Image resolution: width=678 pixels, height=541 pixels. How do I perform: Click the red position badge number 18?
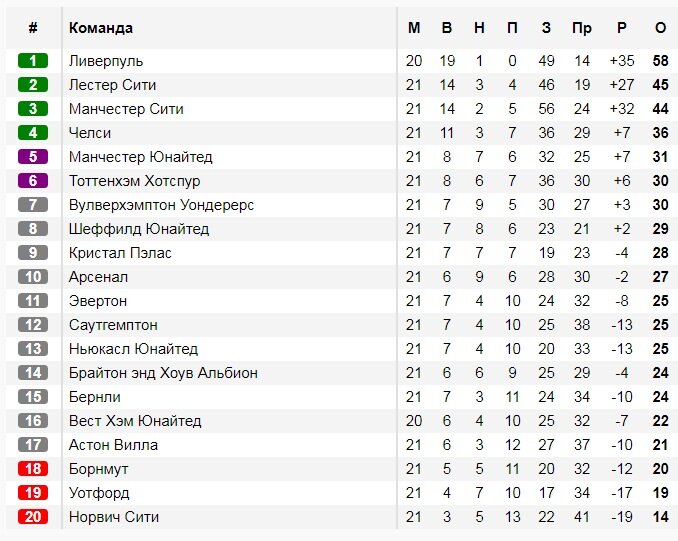33,469
